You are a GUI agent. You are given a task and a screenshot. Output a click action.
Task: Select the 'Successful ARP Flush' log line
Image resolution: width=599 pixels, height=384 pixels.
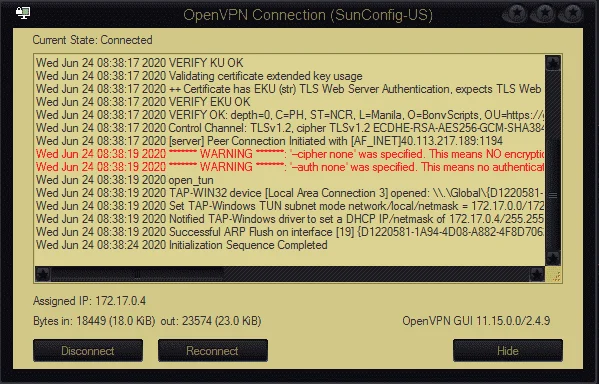pos(290,232)
